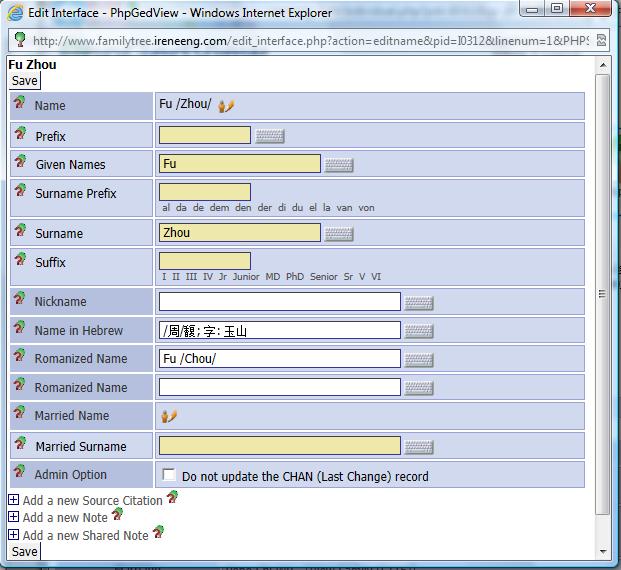The image size is (621, 570).
Task: Click the Romanized Name field containing Fu /Chou/
Action: [x=279, y=359]
